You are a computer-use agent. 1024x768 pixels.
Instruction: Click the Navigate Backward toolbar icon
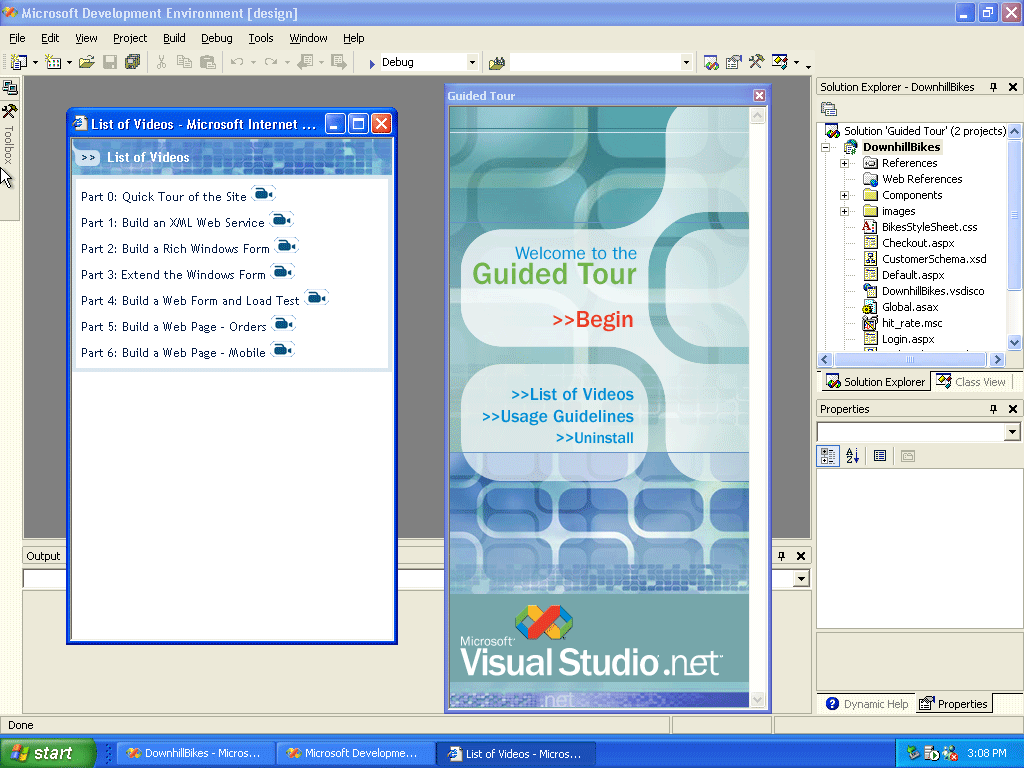[305, 62]
